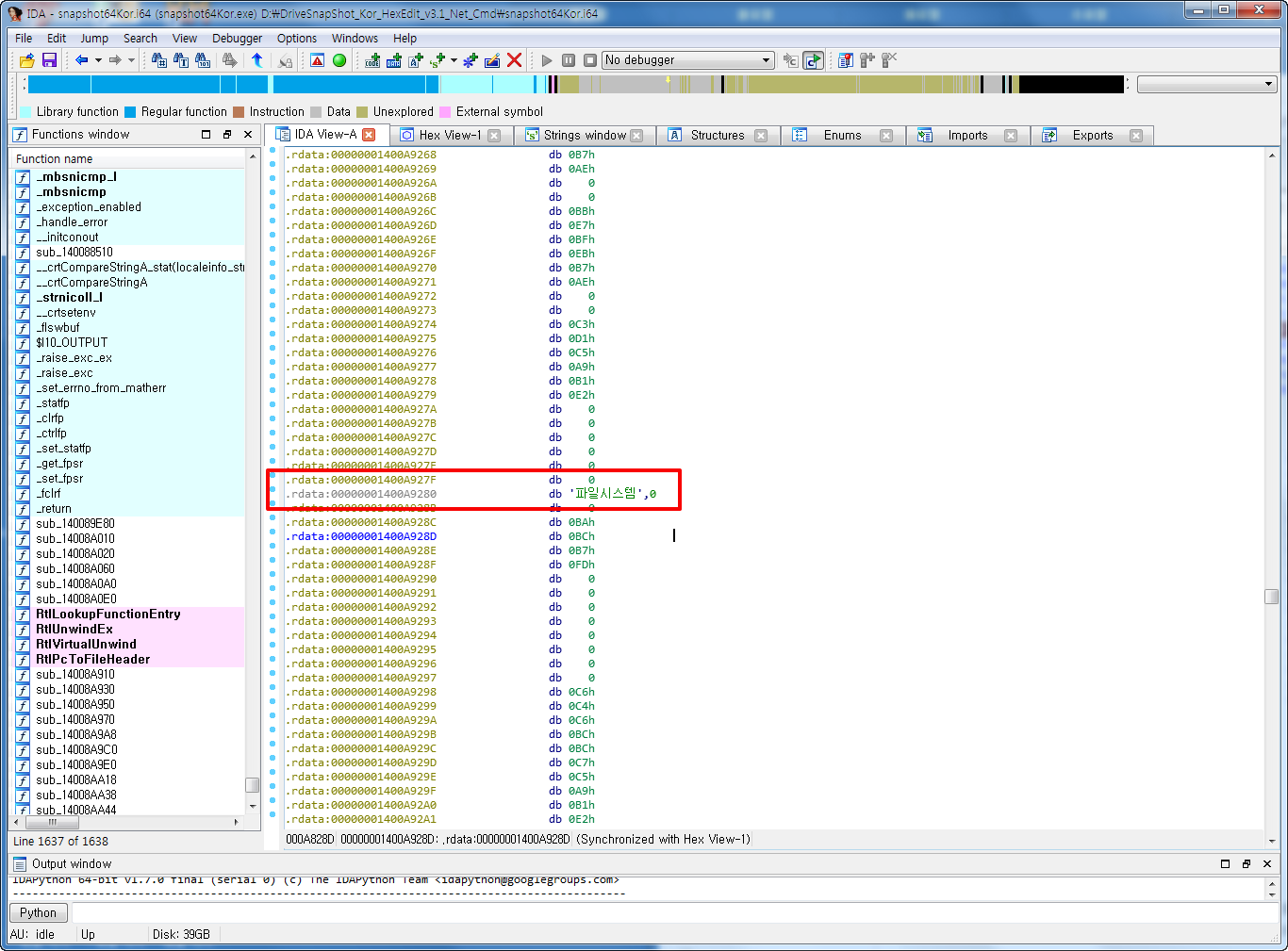Click the Save database floppy icon

click(49, 60)
